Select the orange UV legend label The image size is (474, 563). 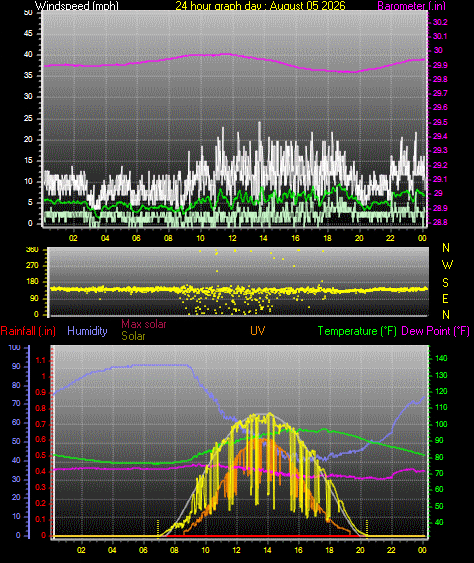coord(258,331)
